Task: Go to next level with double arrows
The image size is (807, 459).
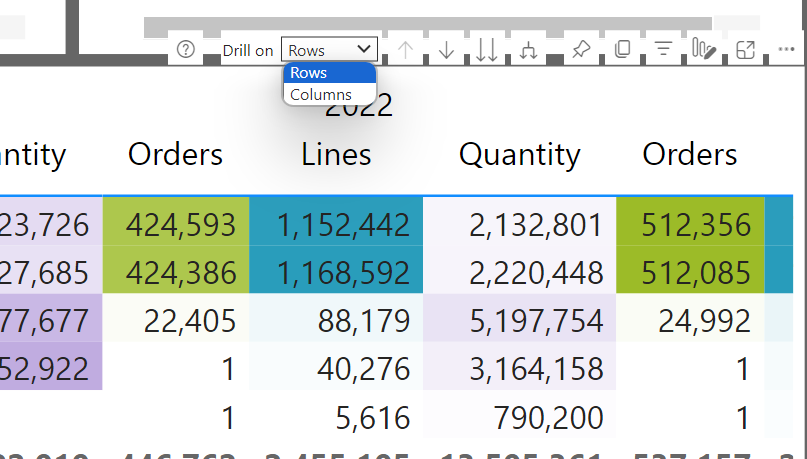Action: [486, 50]
